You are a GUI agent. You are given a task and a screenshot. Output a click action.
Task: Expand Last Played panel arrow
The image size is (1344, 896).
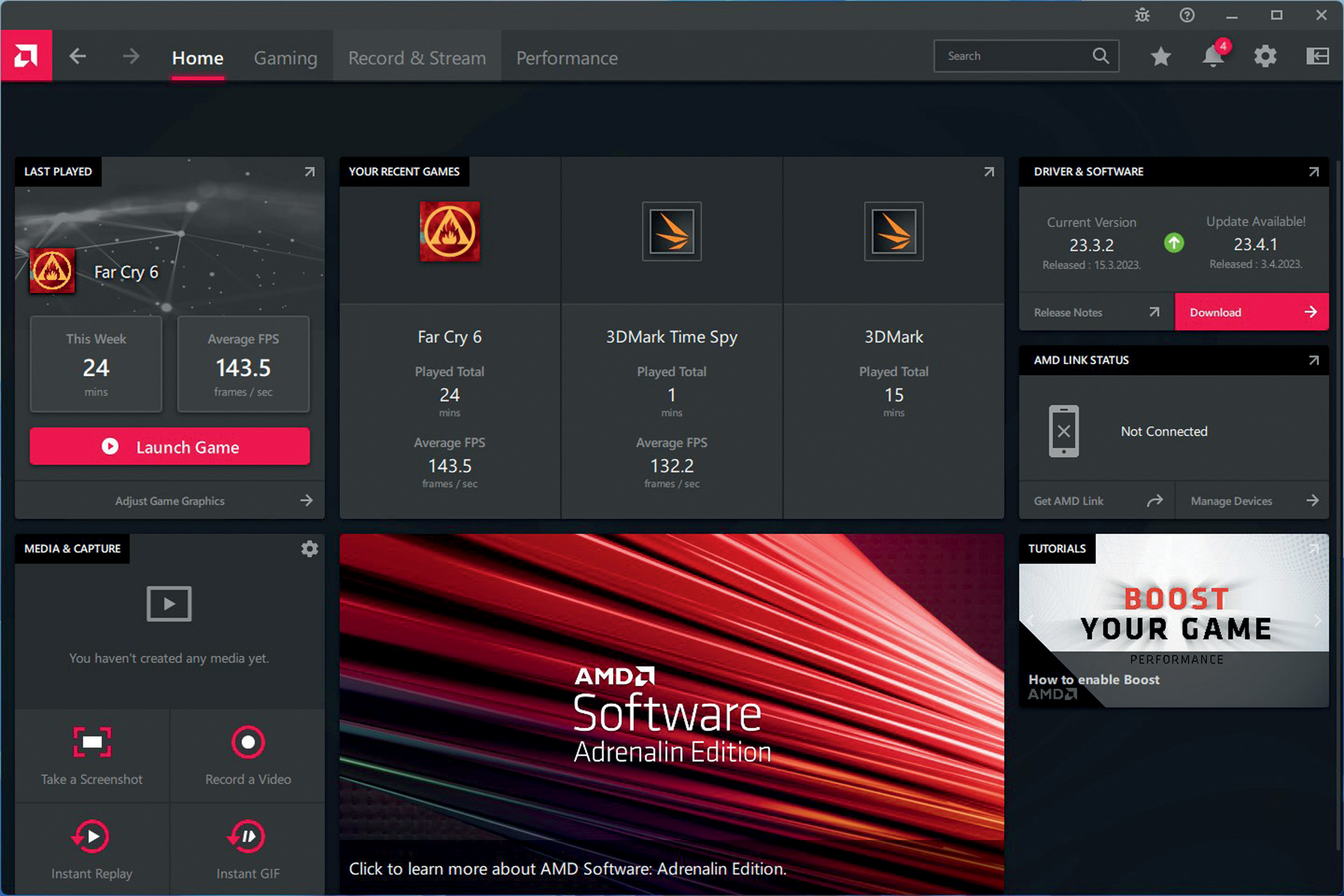click(309, 172)
